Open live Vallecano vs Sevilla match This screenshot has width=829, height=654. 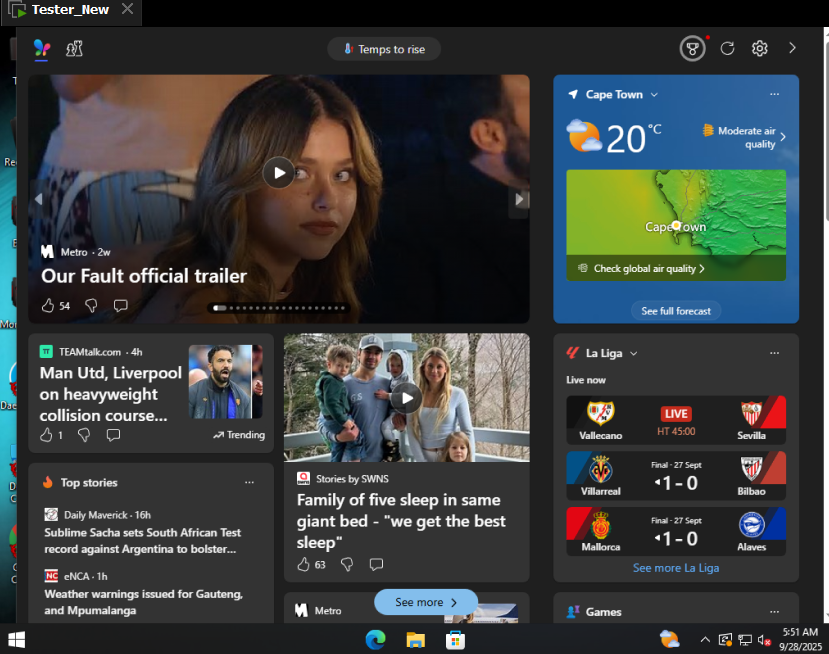(x=676, y=420)
